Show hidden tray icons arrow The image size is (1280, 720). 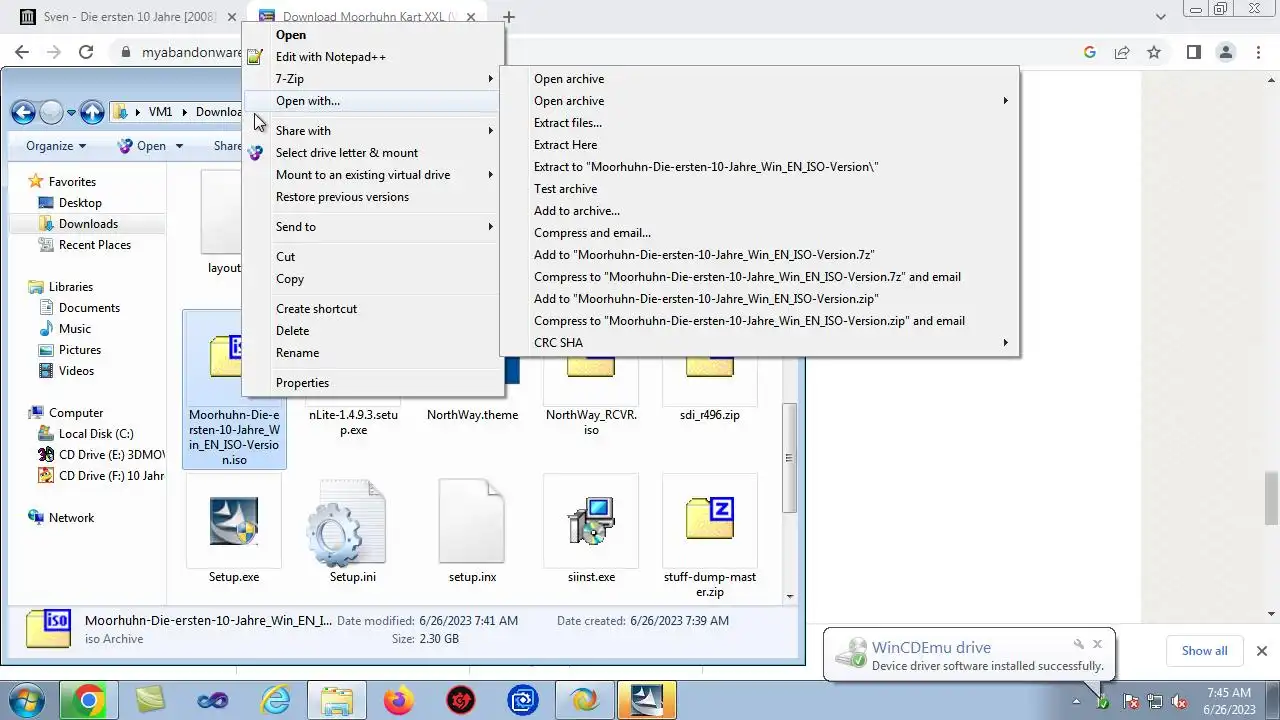coord(1077,702)
